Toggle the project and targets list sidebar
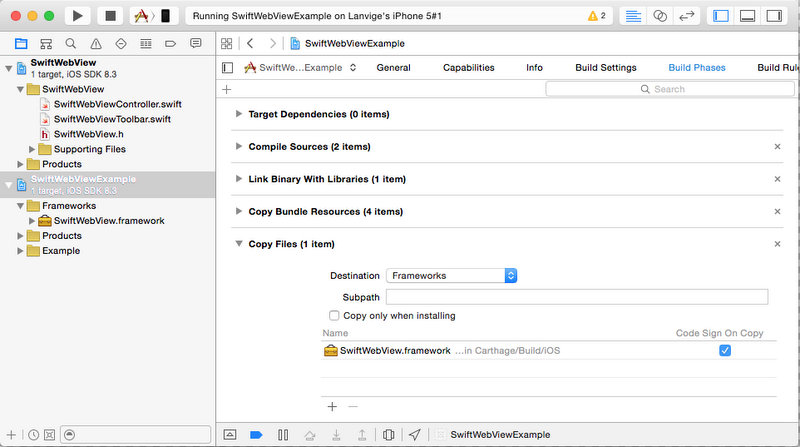The image size is (800, 447). point(228,68)
